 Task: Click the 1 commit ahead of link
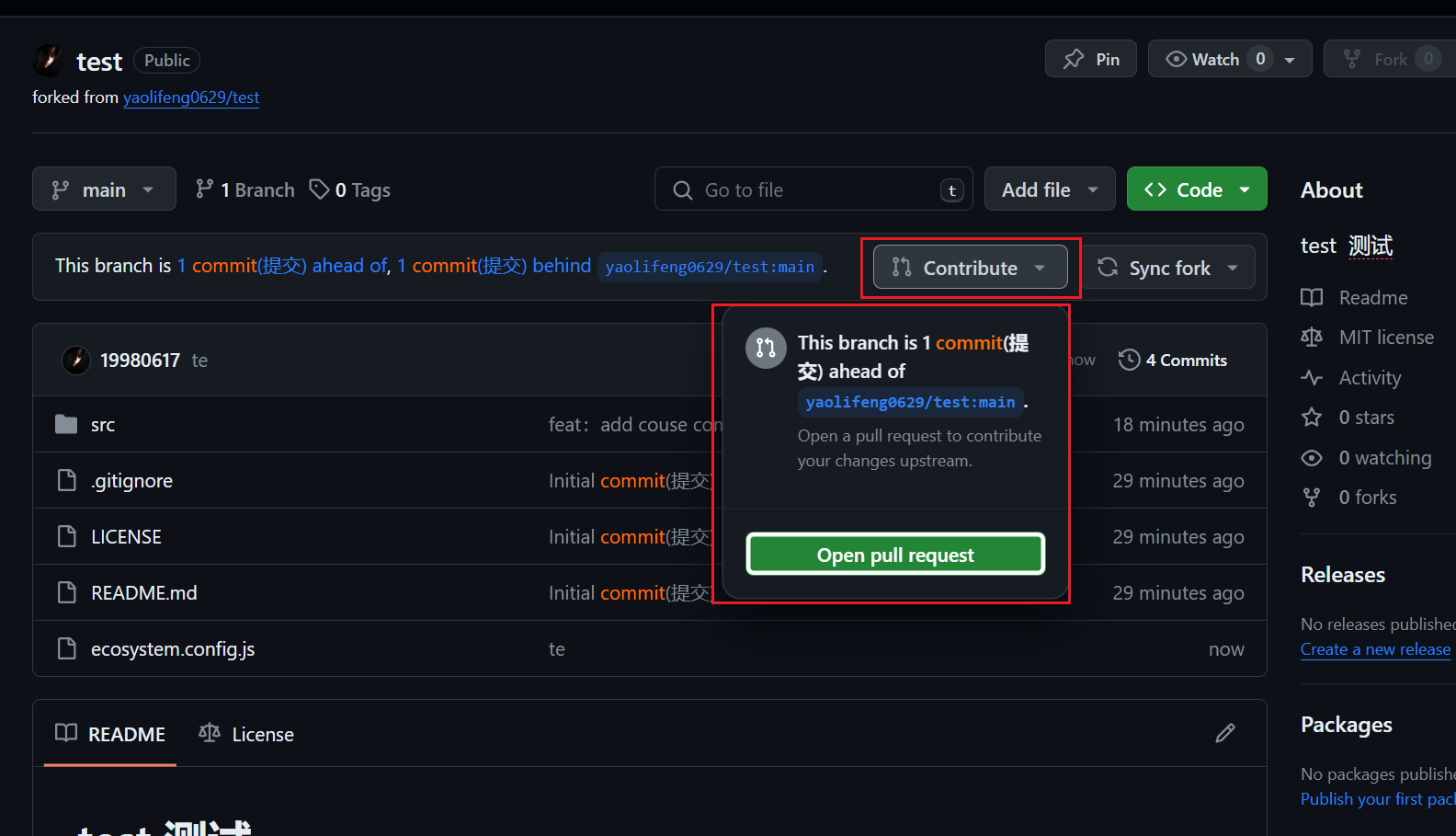click(283, 266)
